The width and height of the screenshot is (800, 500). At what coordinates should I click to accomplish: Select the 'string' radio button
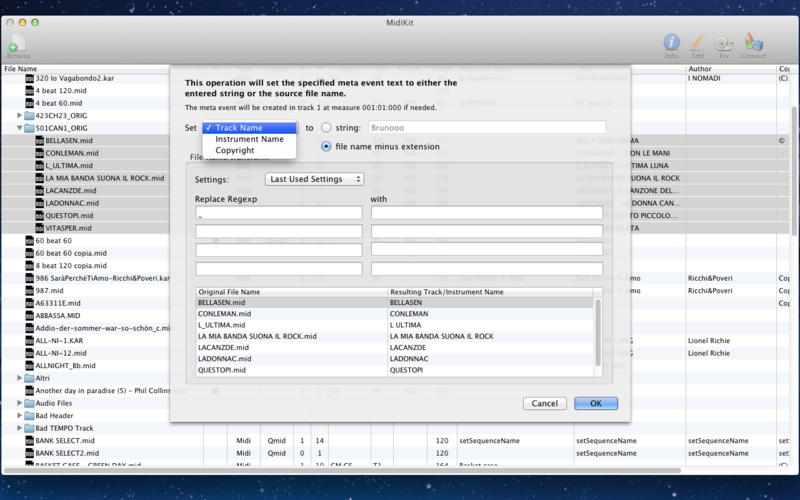tap(326, 128)
